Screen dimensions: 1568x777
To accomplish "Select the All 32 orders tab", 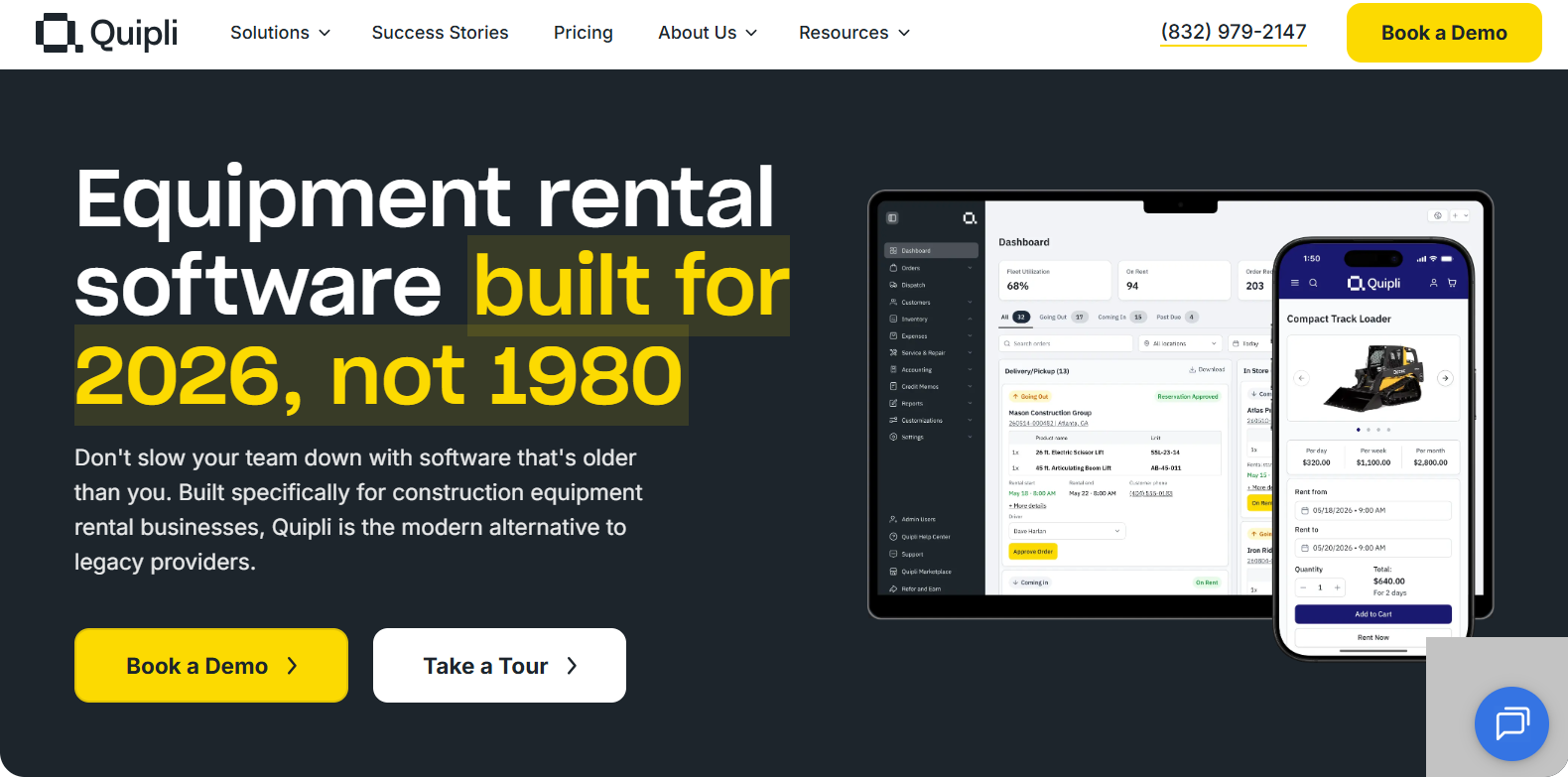I will click(1014, 318).
